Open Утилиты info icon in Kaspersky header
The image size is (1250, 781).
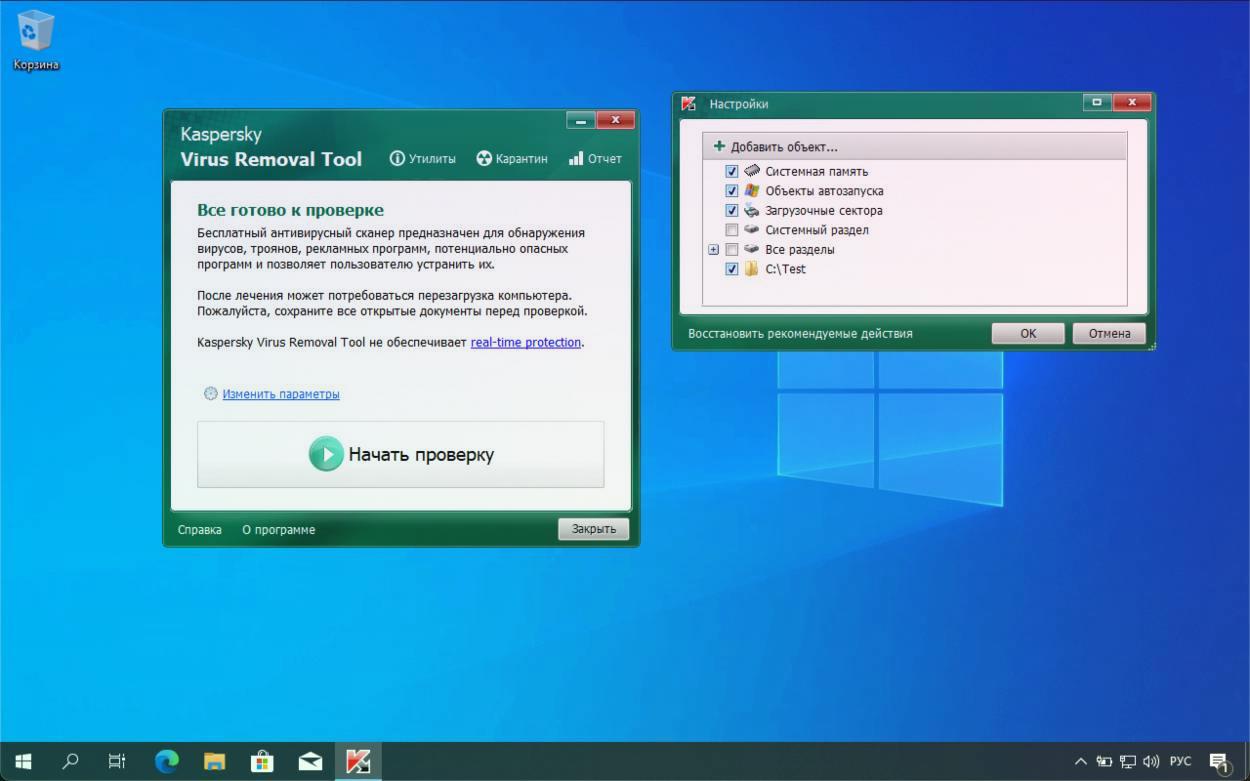coord(397,158)
